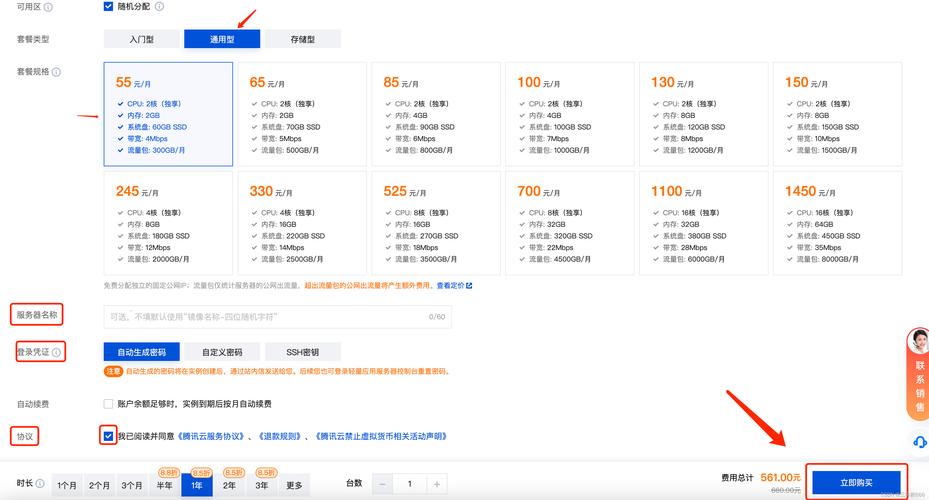929x500 pixels.
Task: Open the customer service headset icon
Action: click(x=919, y=442)
